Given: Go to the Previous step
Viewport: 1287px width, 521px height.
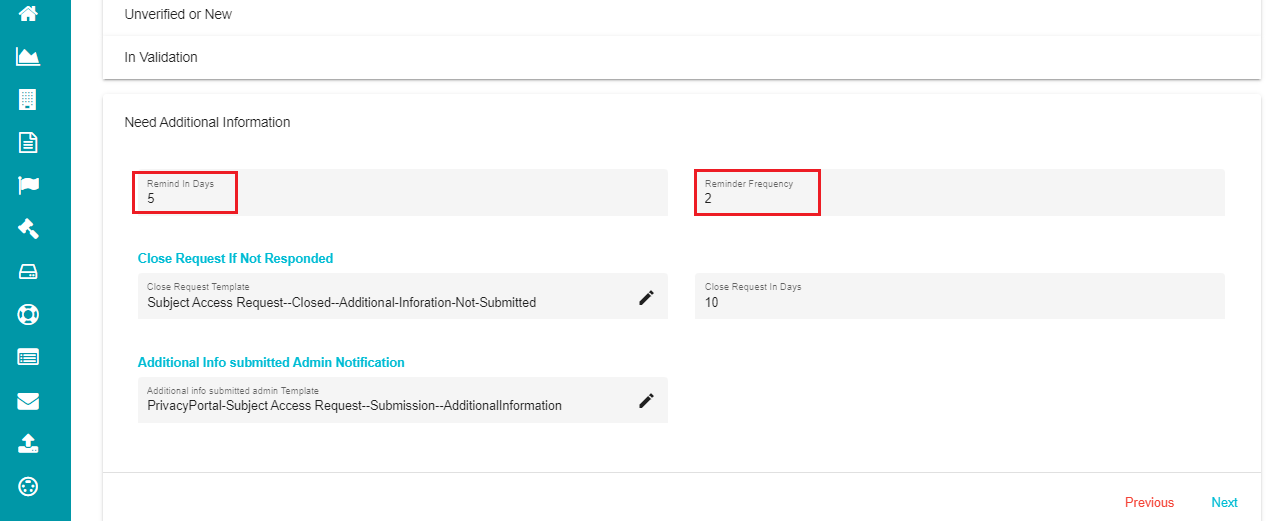Looking at the screenshot, I should point(1149,502).
